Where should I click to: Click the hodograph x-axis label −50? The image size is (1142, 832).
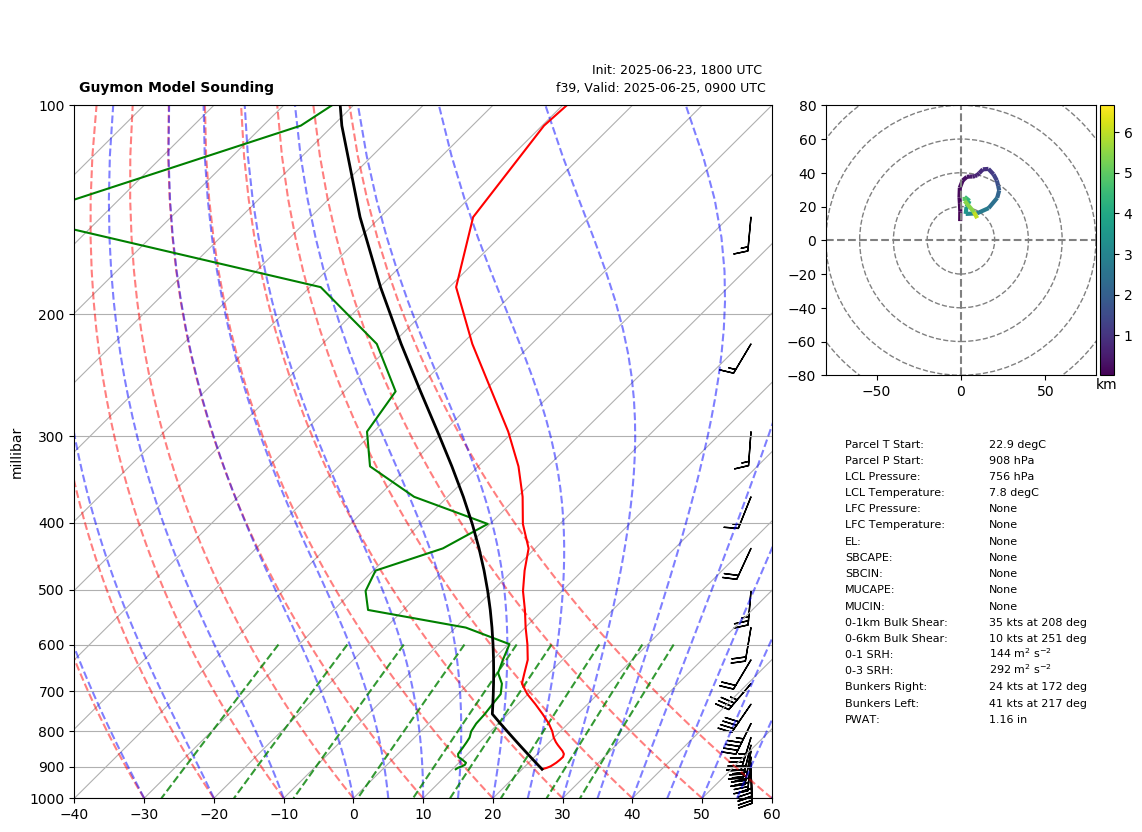(876, 391)
